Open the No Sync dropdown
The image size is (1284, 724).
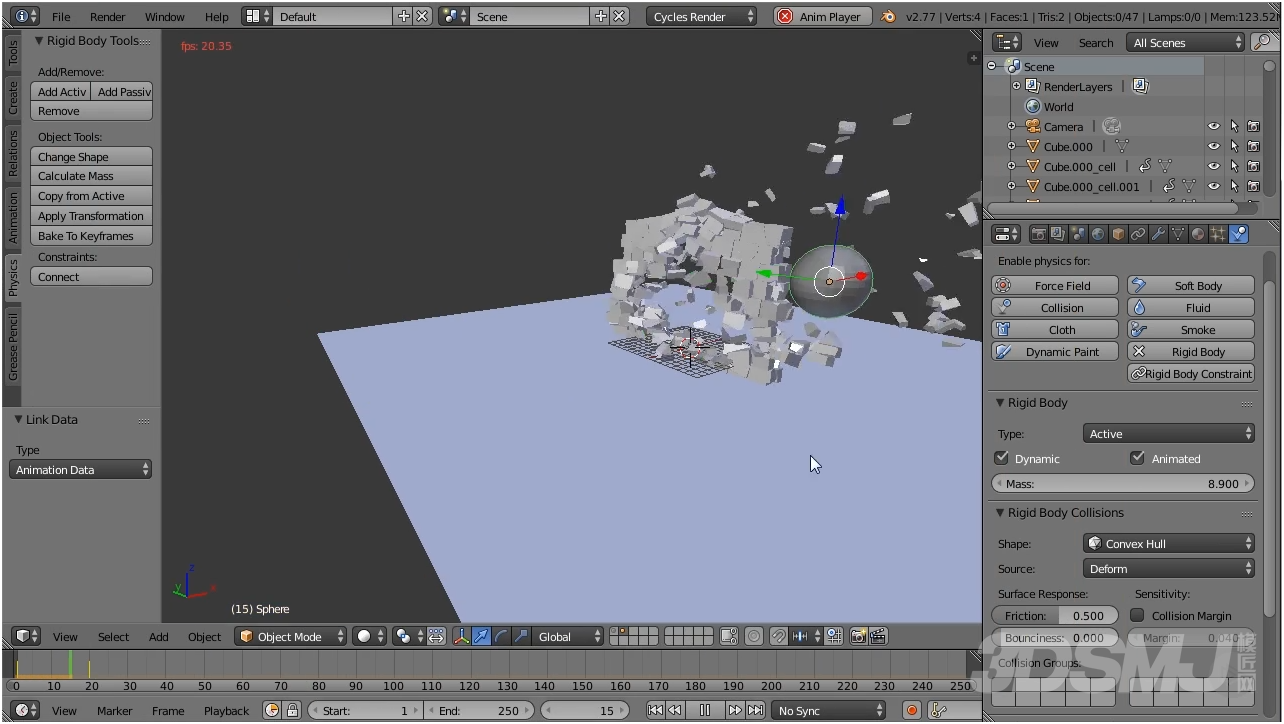point(829,710)
